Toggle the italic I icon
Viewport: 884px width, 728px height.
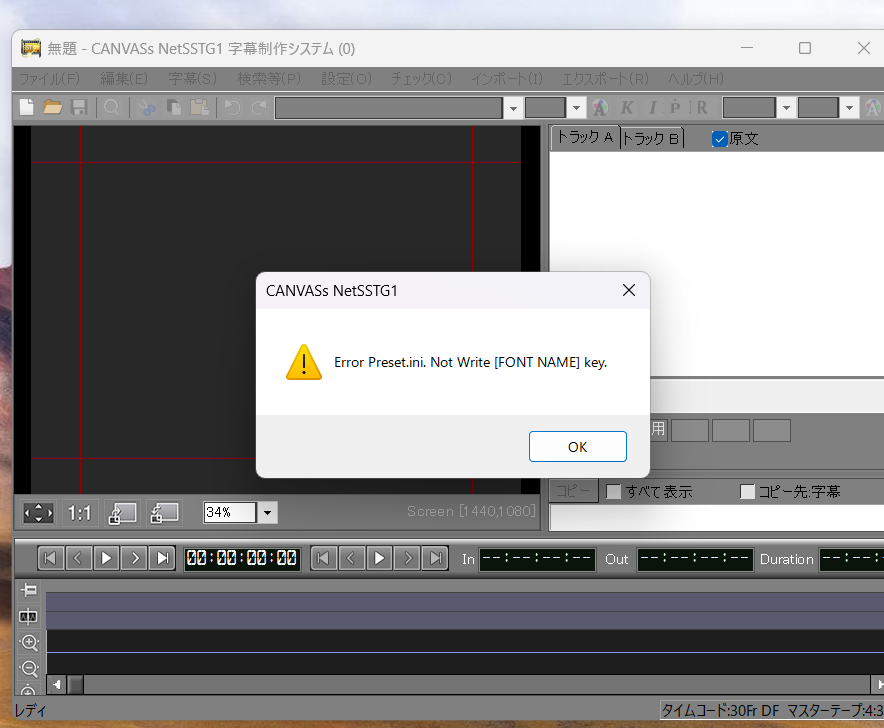tap(653, 107)
